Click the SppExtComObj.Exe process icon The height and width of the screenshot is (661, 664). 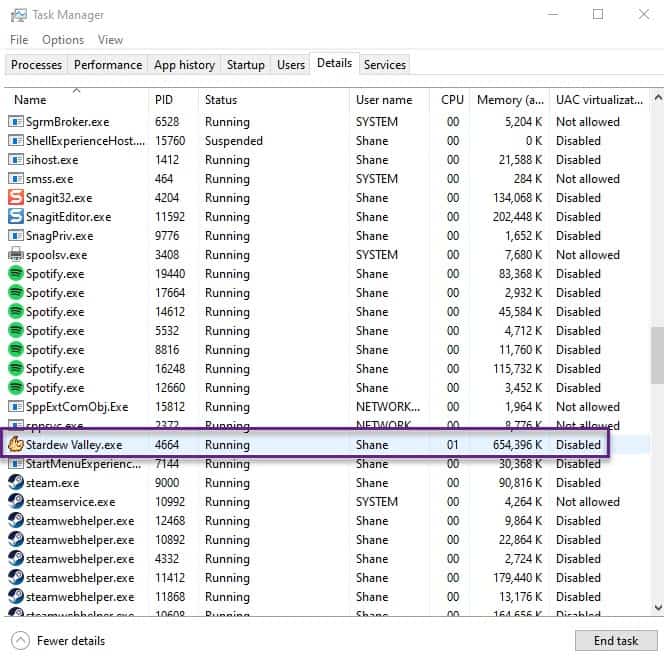(x=16, y=407)
